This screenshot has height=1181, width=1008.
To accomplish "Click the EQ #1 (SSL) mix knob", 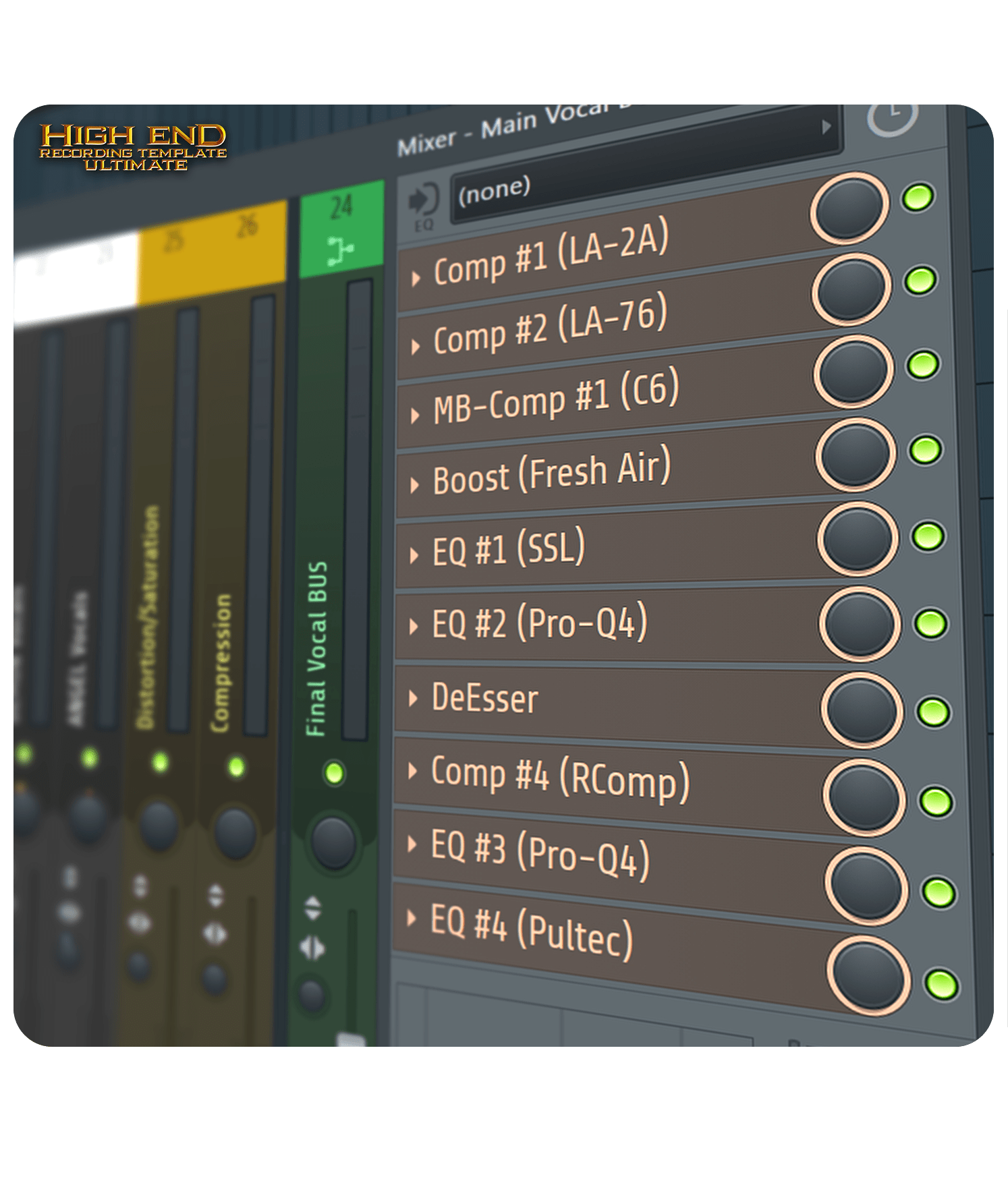I will tap(858, 540).
